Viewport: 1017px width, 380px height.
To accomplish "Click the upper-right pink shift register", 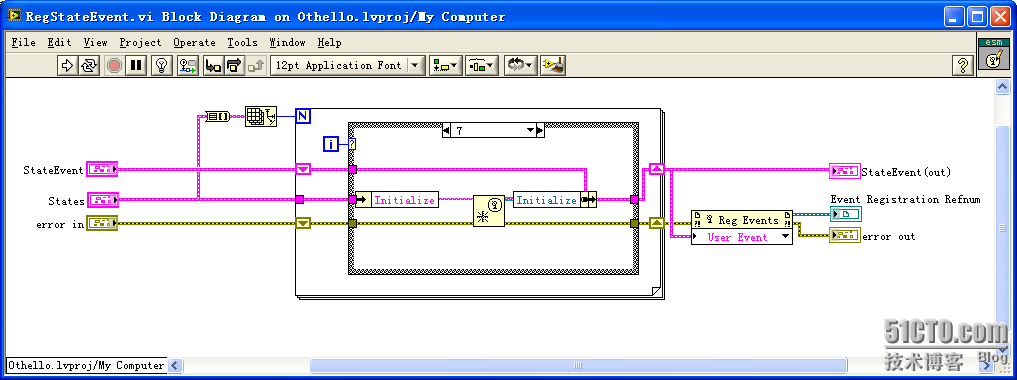I will (657, 169).
